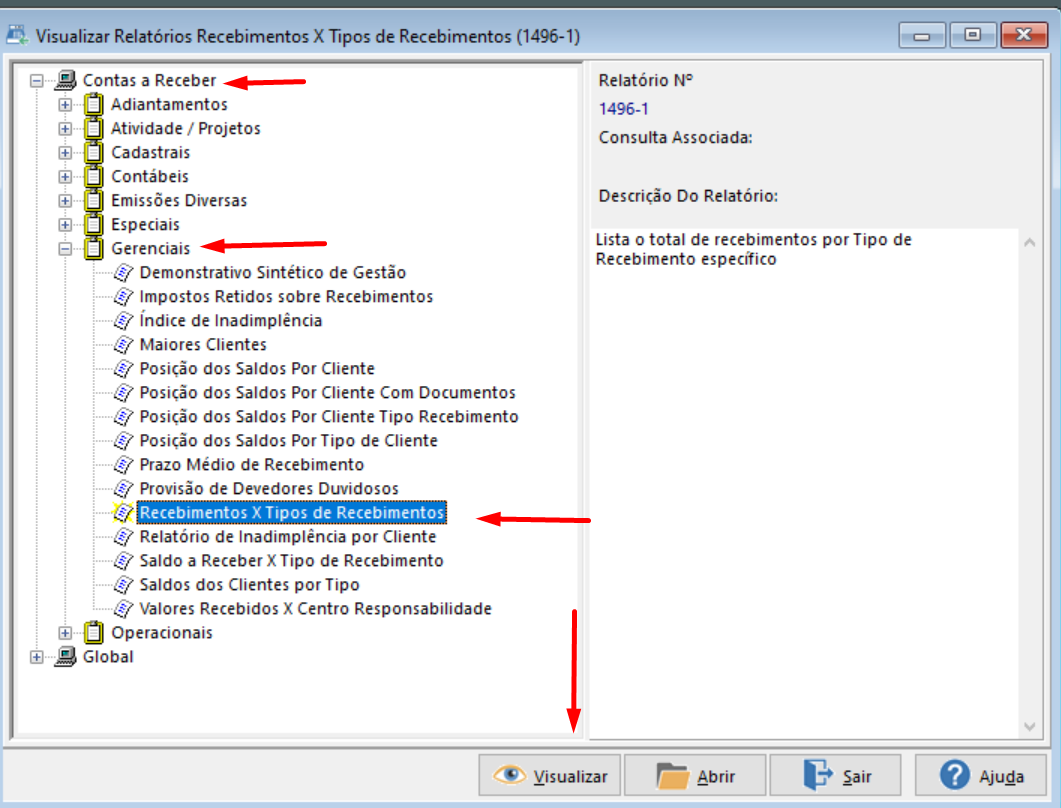Click the window title bar application icon
Screen dimensions: 1061x808
click(x=18, y=35)
